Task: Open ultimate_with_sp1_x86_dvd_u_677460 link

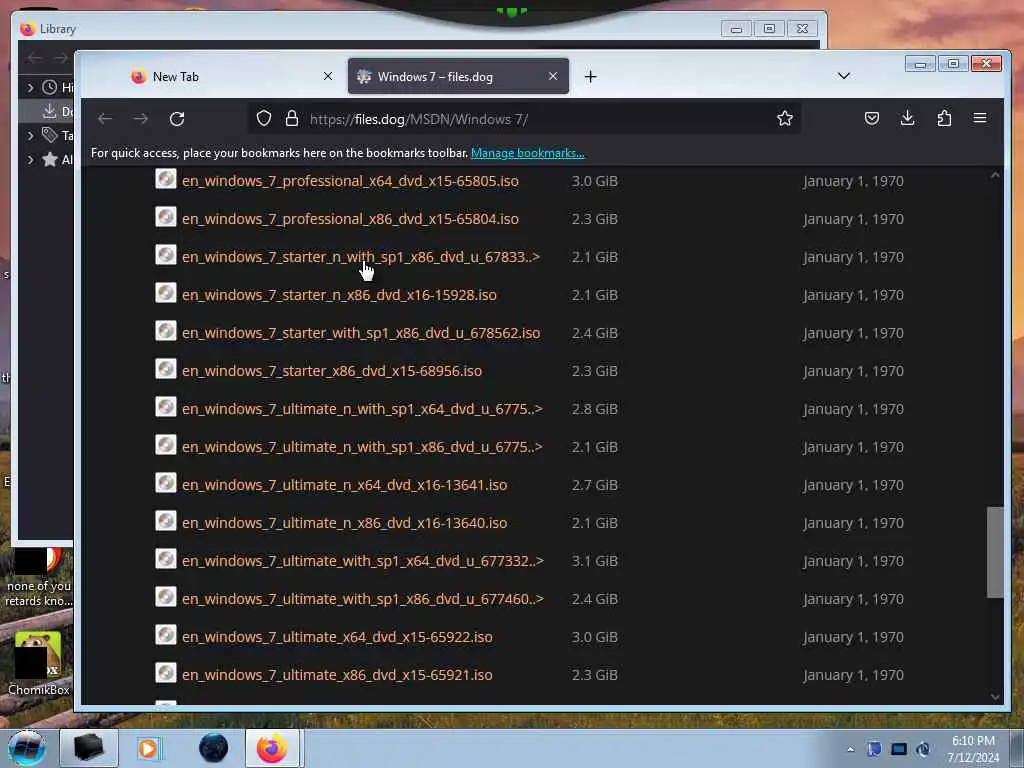Action: click(362, 598)
